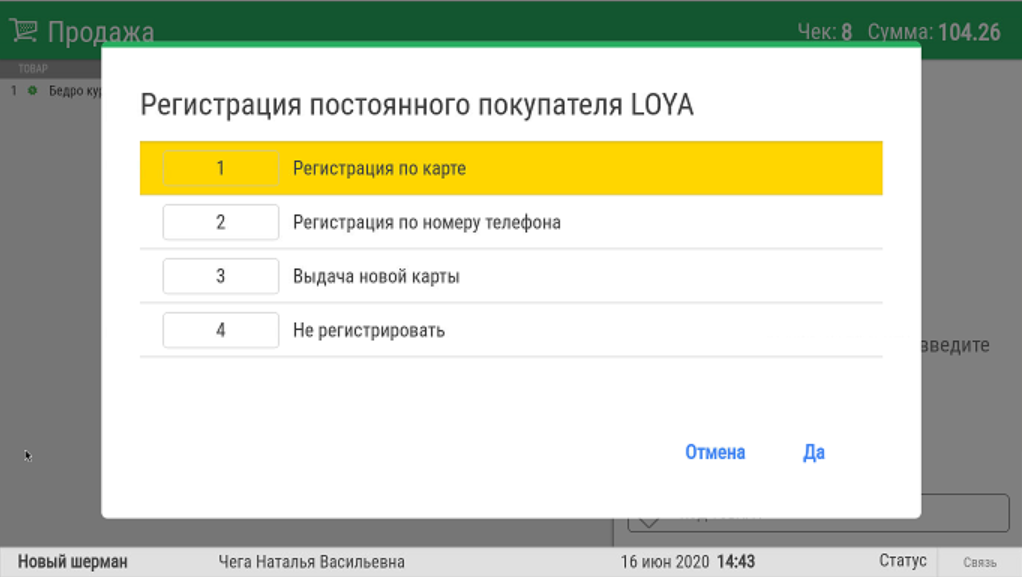1022x577 pixels.
Task: Click cashier name 'Чега Наталья Васильевна'
Action: pyautogui.click(x=311, y=562)
